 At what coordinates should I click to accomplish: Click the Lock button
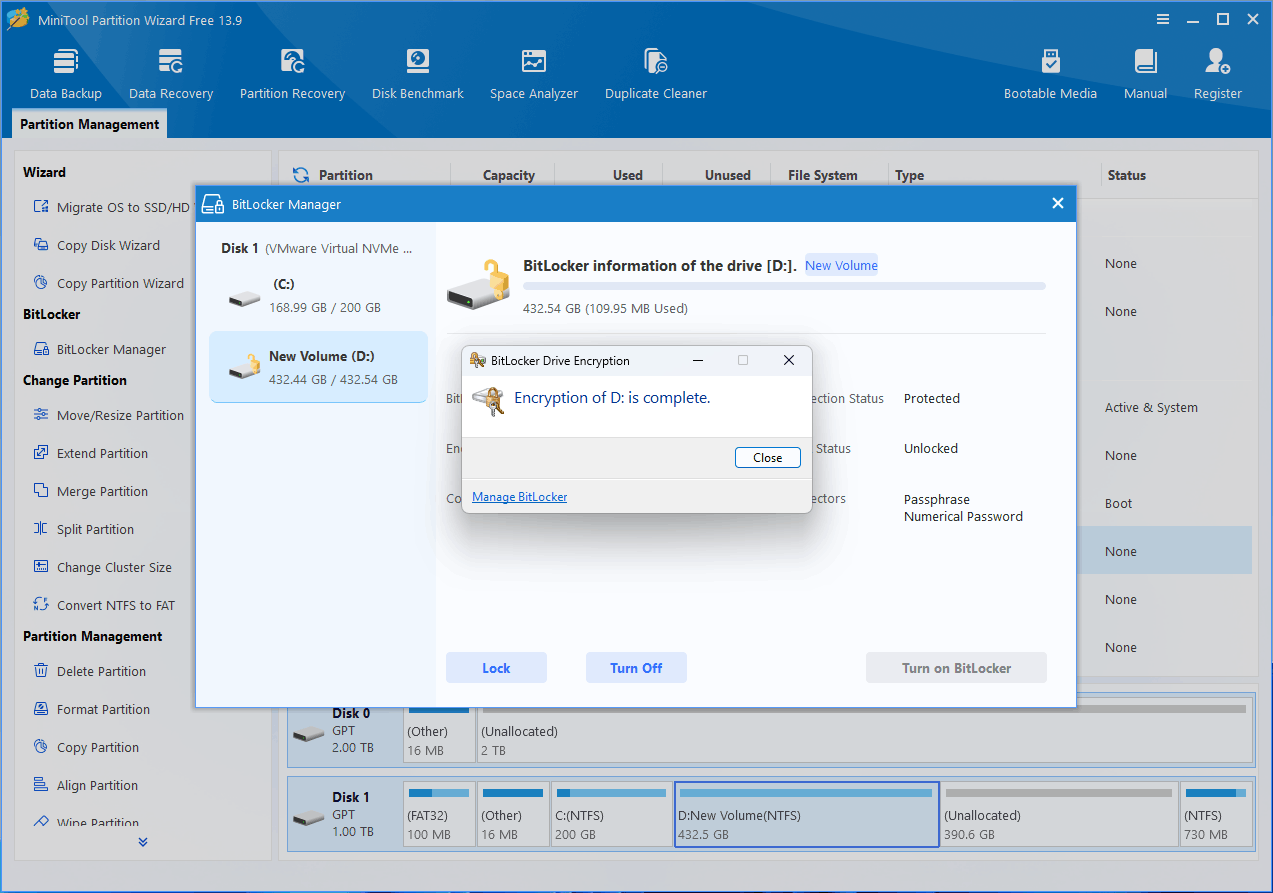496,668
